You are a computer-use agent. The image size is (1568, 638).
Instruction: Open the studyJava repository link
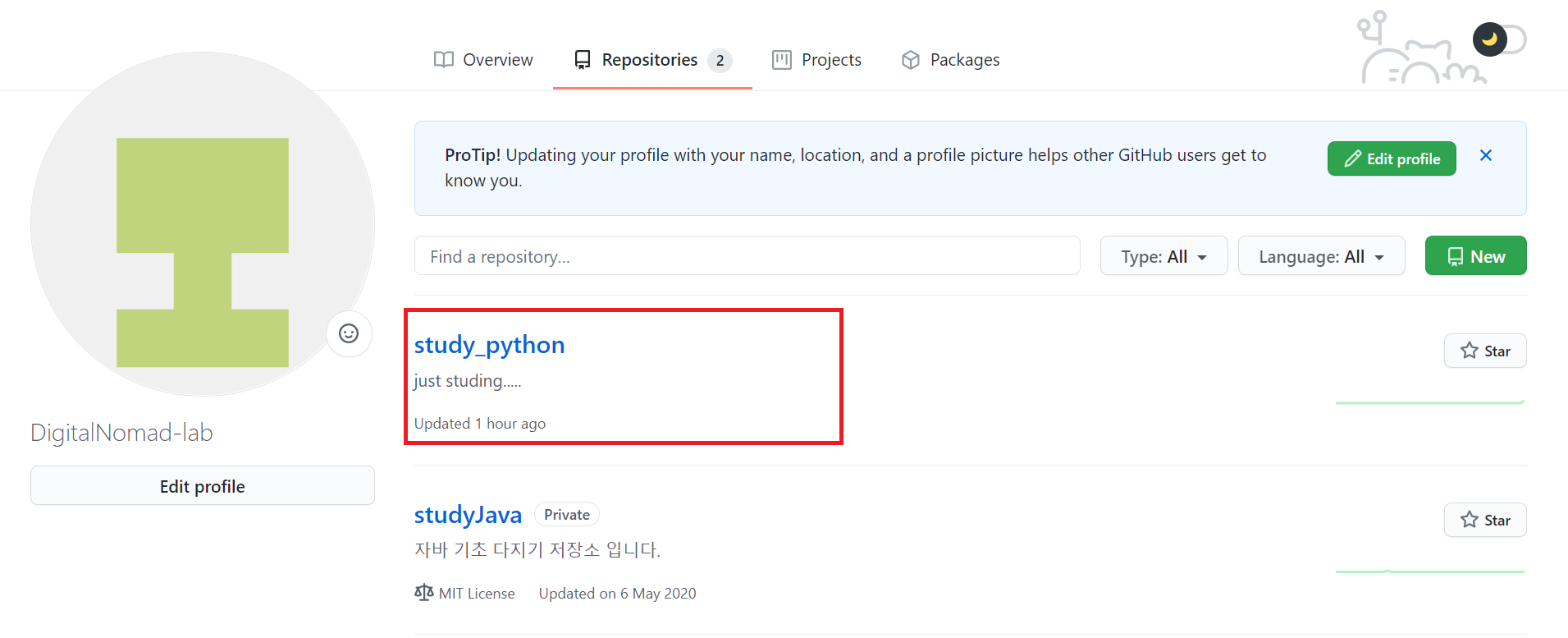click(x=468, y=515)
